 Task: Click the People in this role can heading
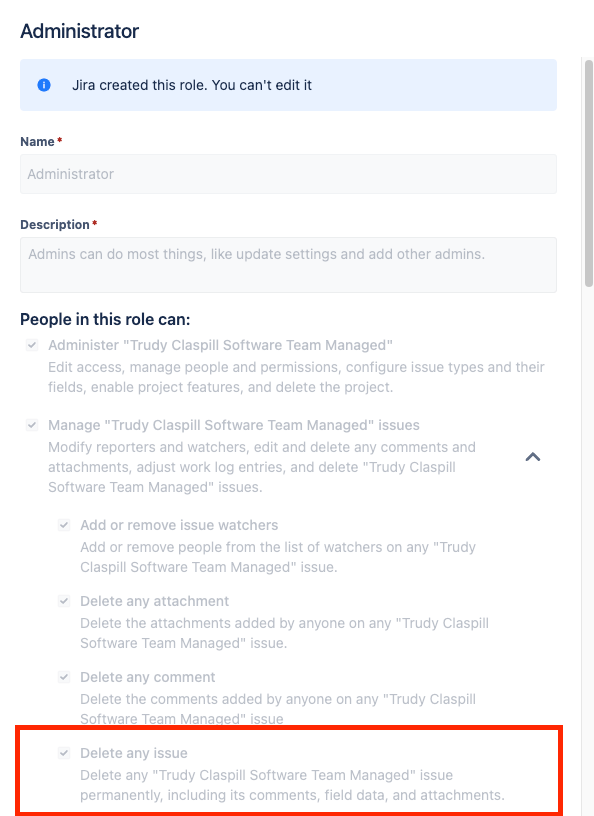point(105,319)
